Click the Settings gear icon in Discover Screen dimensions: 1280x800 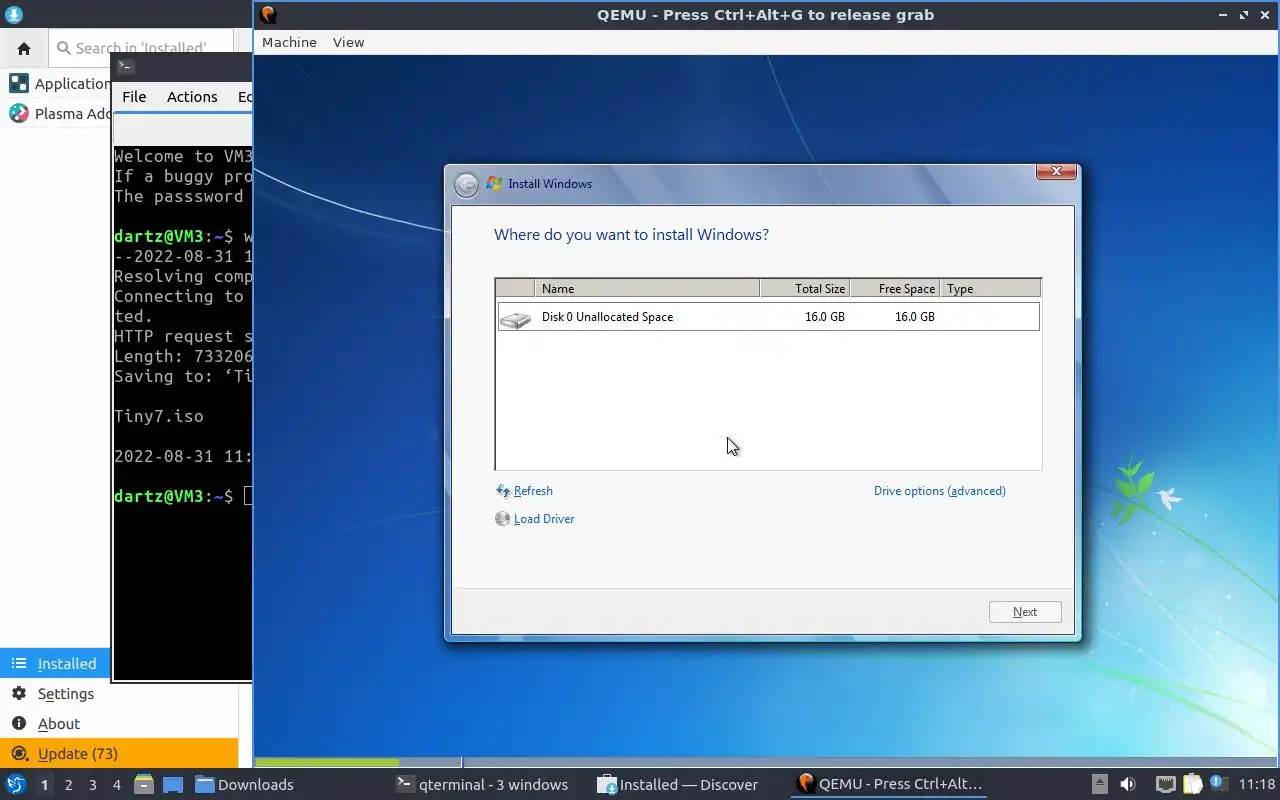(19, 693)
